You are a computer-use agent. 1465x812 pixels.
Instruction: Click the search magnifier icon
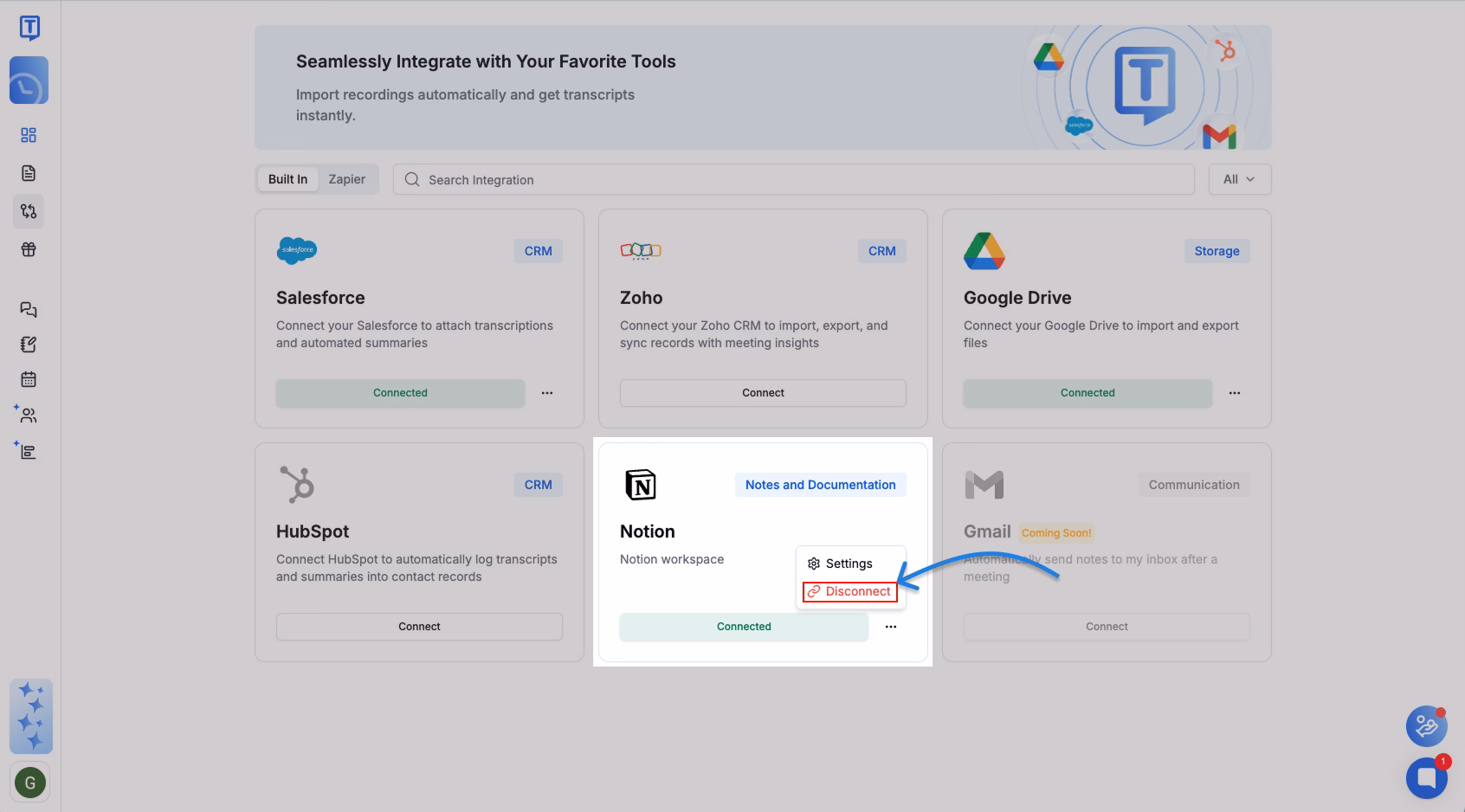412,179
